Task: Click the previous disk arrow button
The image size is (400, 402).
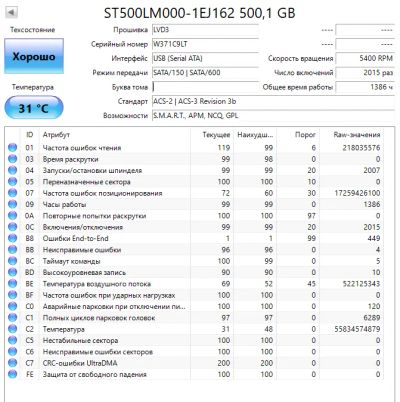Action: coord(11,13)
